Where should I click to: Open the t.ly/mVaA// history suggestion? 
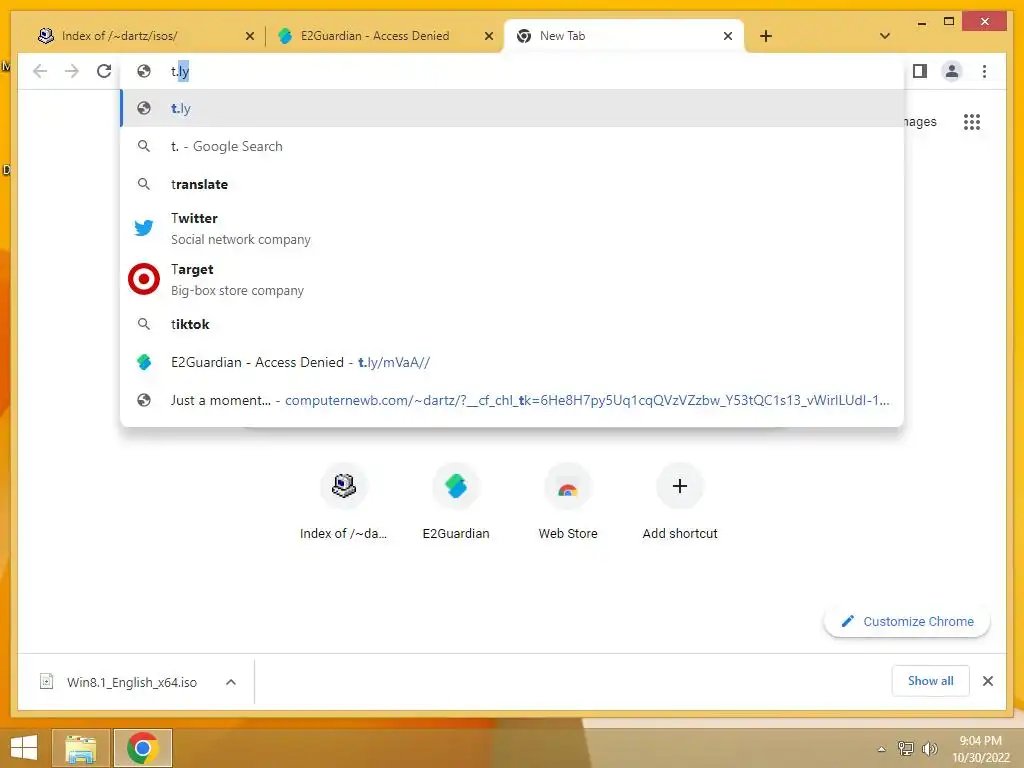pyautogui.click(x=513, y=362)
